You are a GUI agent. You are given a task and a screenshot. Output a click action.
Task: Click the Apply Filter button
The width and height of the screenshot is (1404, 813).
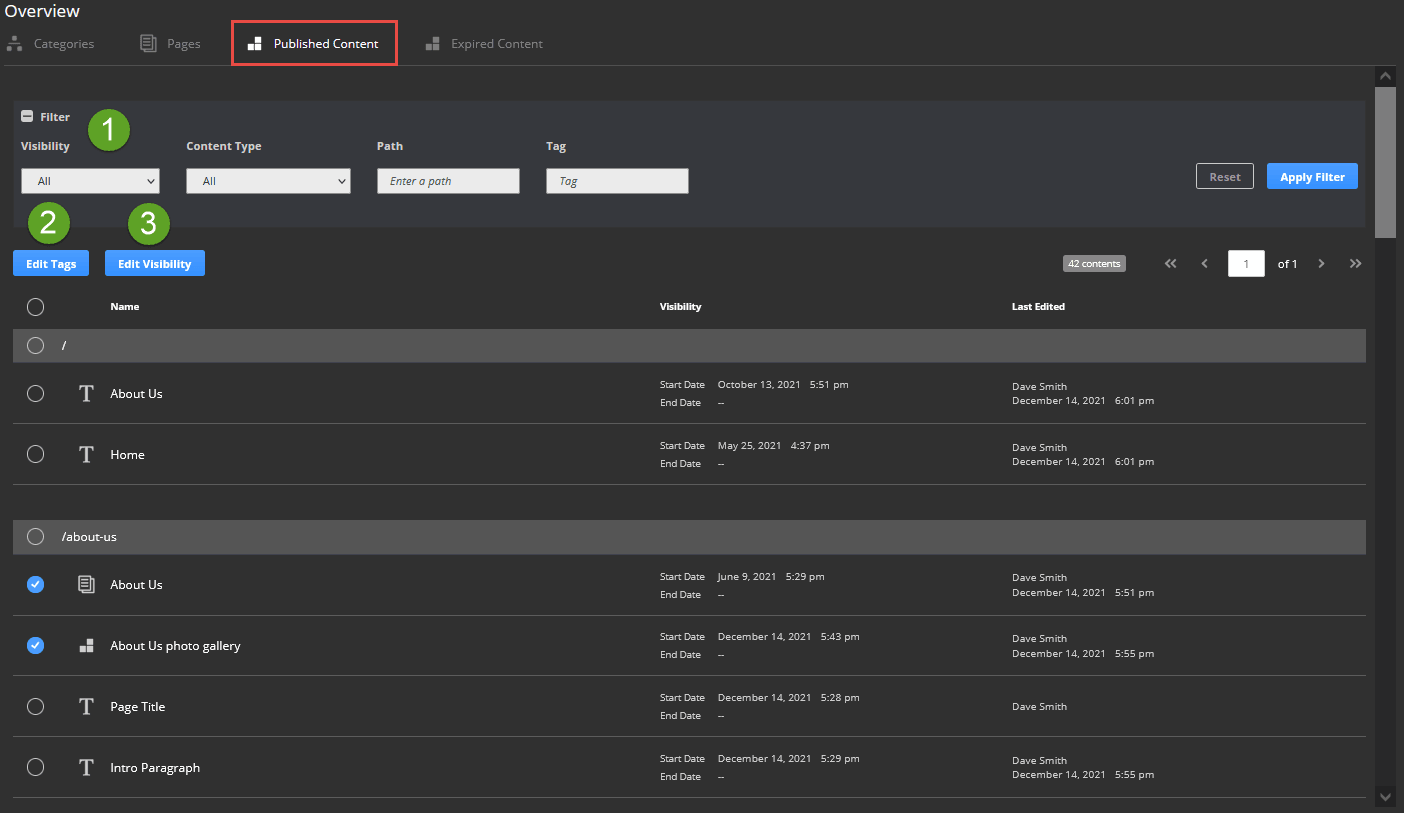coord(1312,176)
